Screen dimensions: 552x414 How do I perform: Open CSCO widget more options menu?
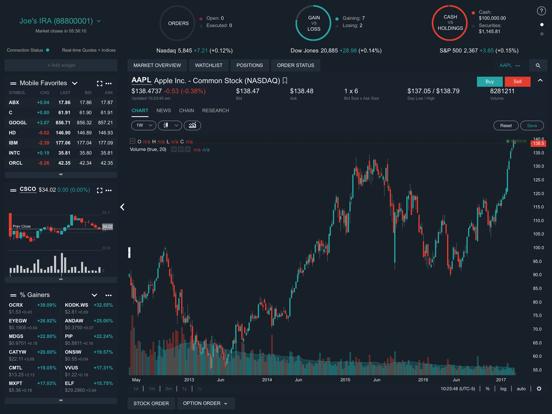click(109, 190)
